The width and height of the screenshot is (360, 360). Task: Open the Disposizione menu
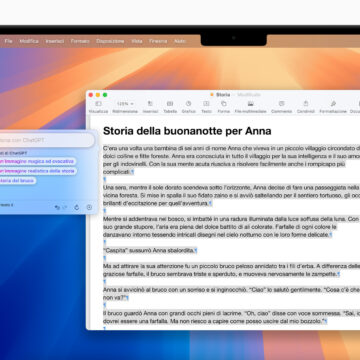point(110,41)
